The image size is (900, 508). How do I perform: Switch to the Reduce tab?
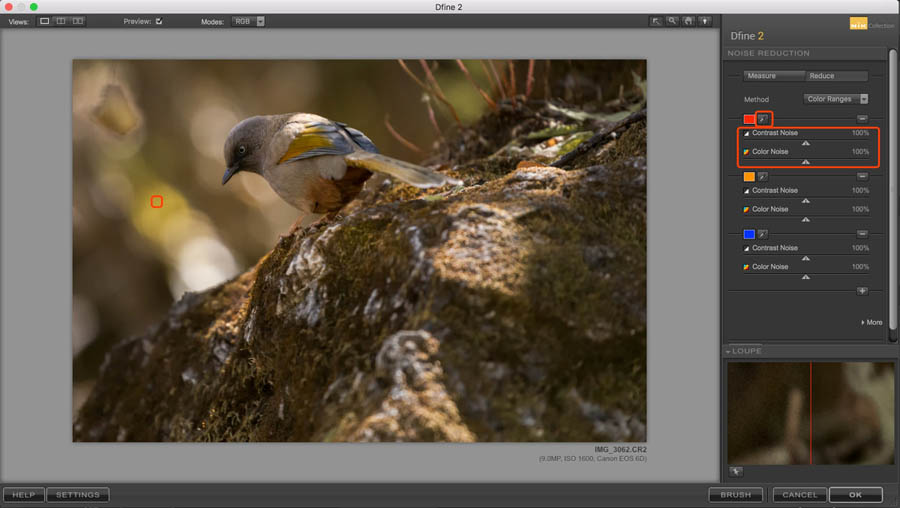pyautogui.click(x=837, y=76)
